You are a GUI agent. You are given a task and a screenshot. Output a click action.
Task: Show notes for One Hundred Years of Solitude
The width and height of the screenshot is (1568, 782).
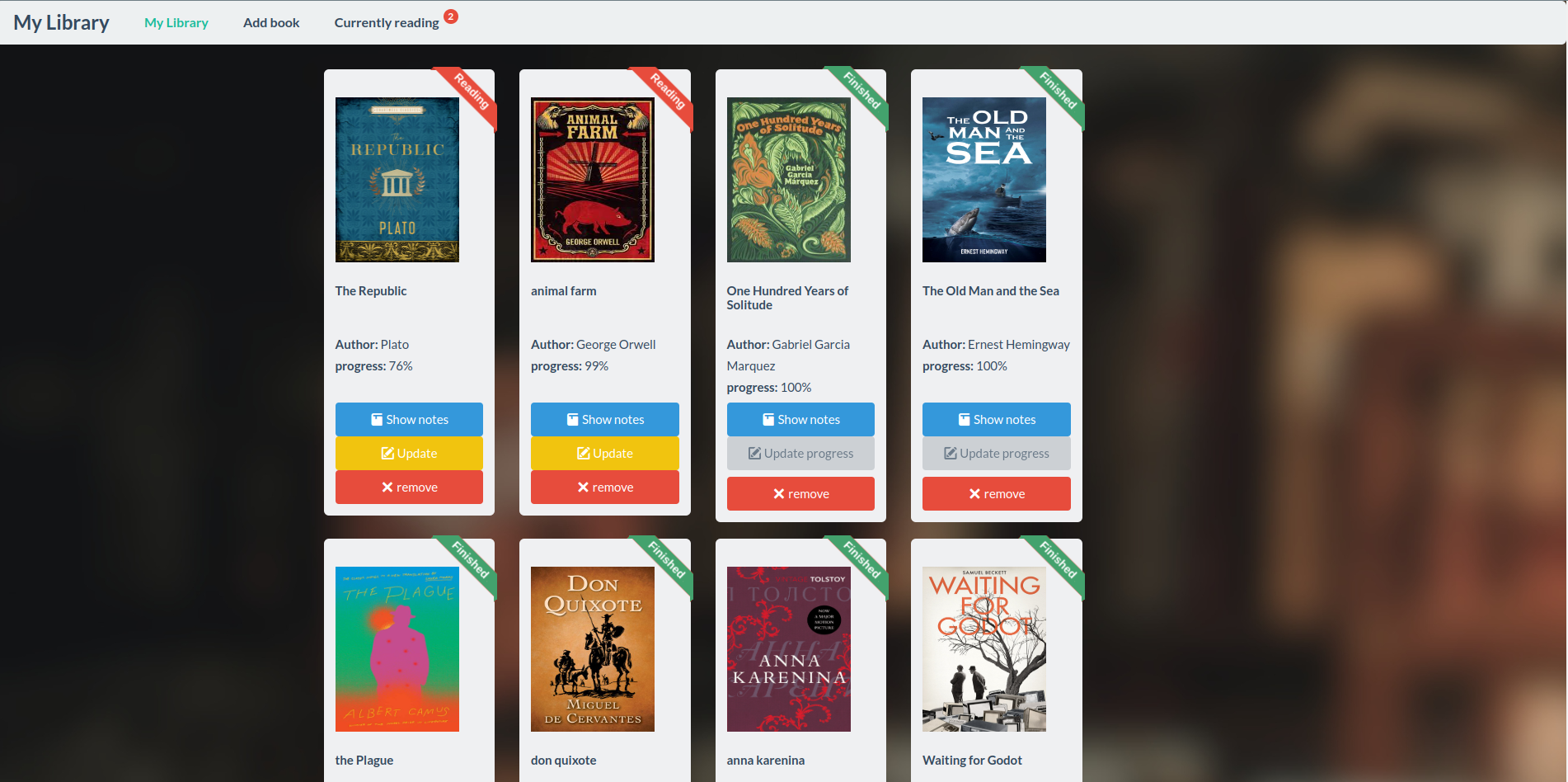(x=800, y=419)
